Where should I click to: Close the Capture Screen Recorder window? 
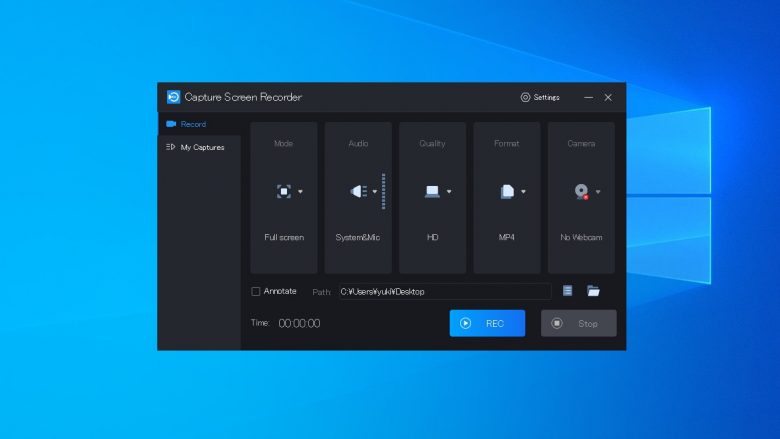608,97
